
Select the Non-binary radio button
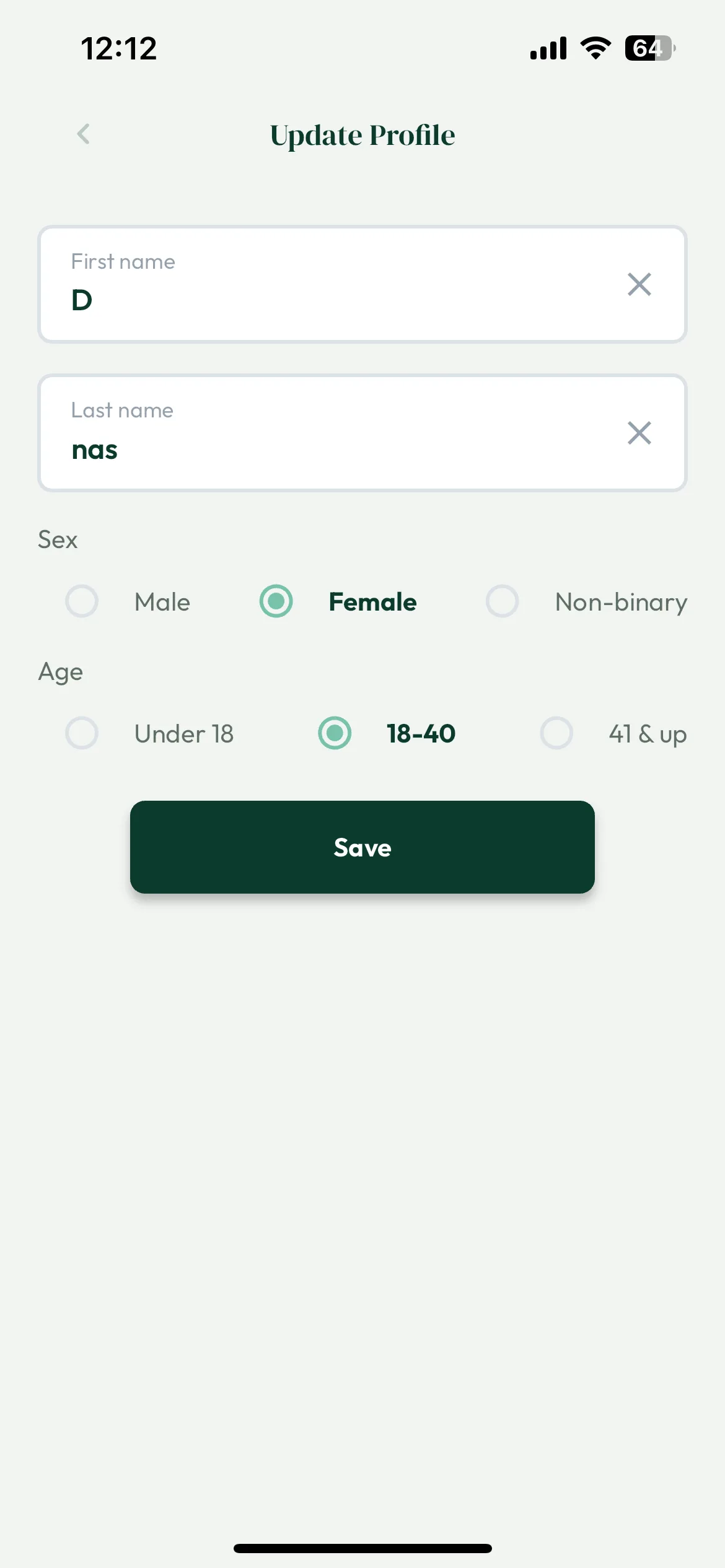502,601
